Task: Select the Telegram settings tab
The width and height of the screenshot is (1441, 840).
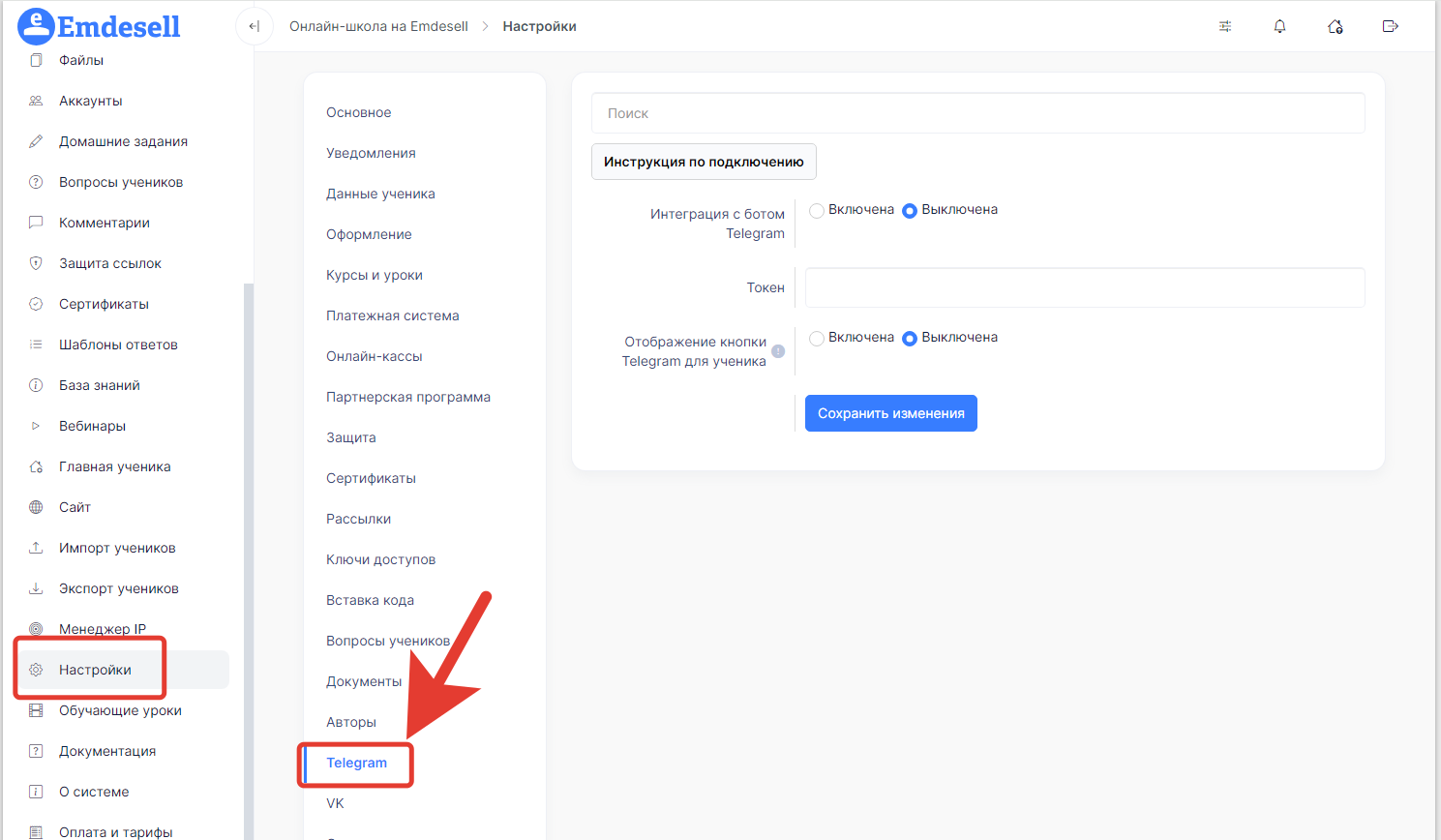Action: 357,763
